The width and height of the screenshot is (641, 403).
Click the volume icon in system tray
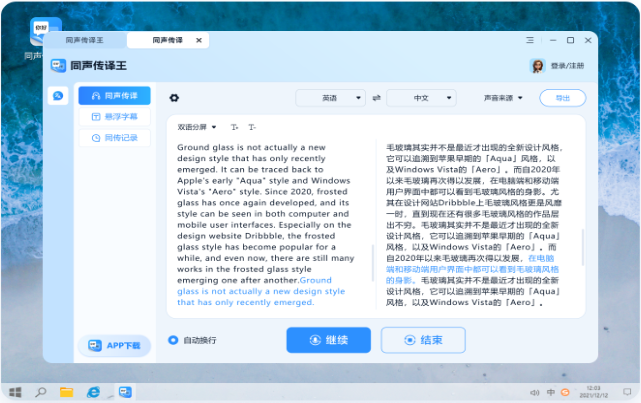pyautogui.click(x=534, y=392)
